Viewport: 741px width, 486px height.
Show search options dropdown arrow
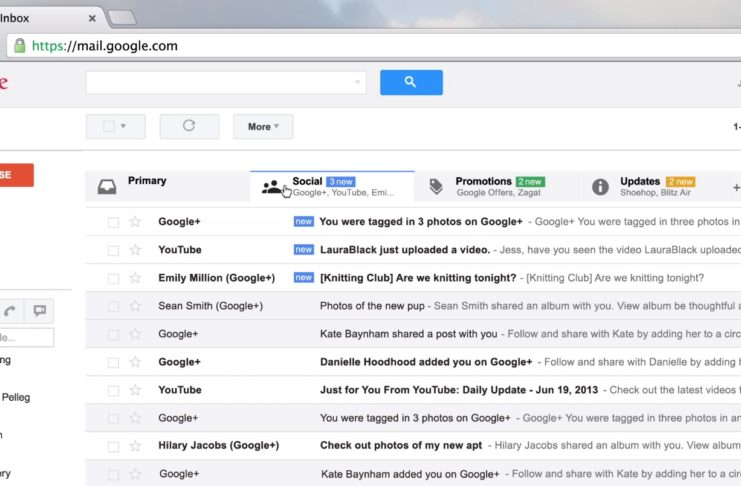358,82
